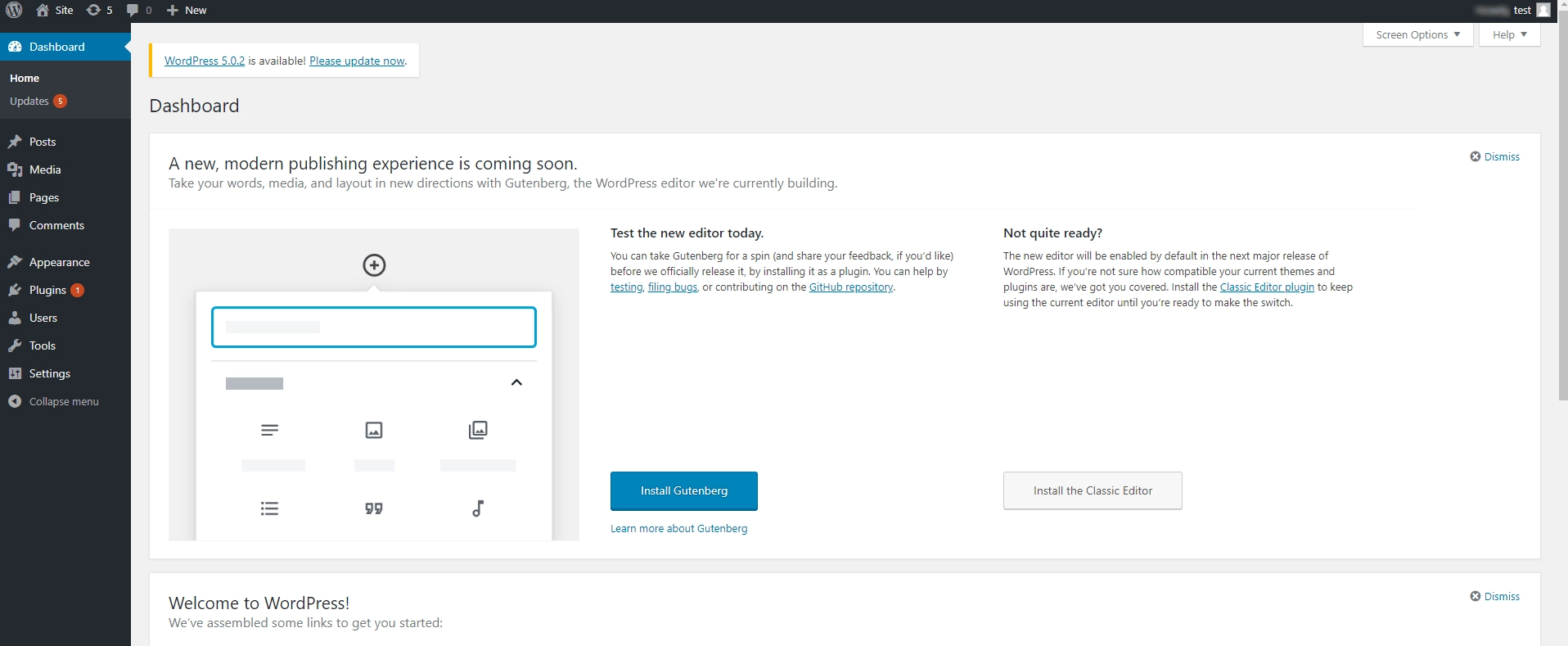Open the updates icon showing 5
The width and height of the screenshot is (1568, 646).
click(x=93, y=10)
